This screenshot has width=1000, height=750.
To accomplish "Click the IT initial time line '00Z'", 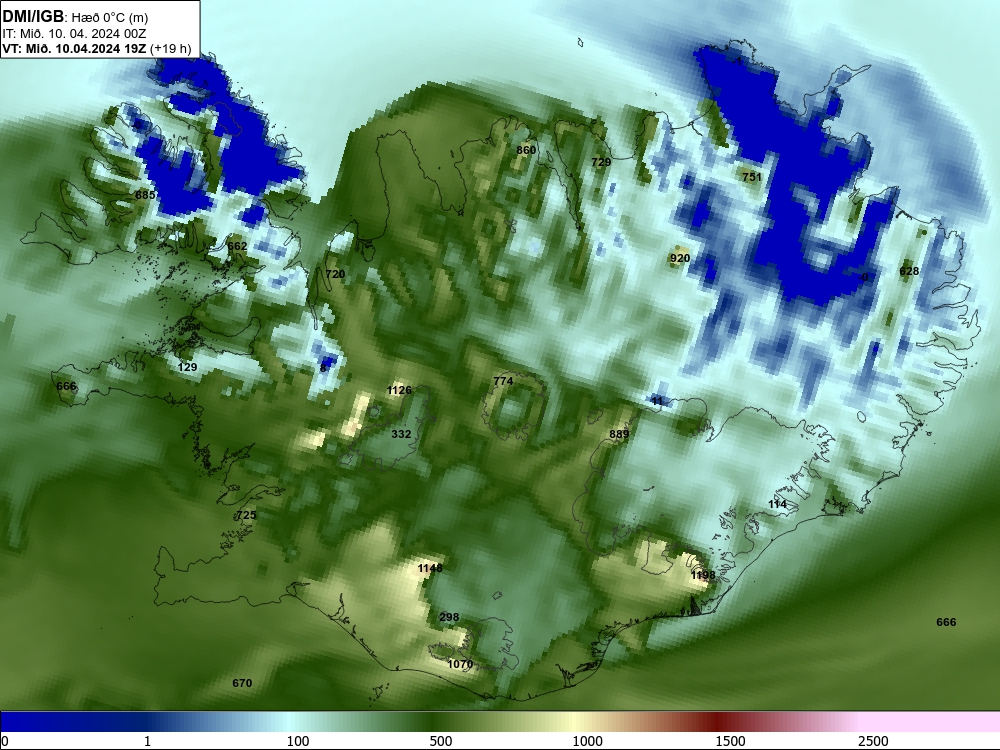I will pyautogui.click(x=74, y=34).
